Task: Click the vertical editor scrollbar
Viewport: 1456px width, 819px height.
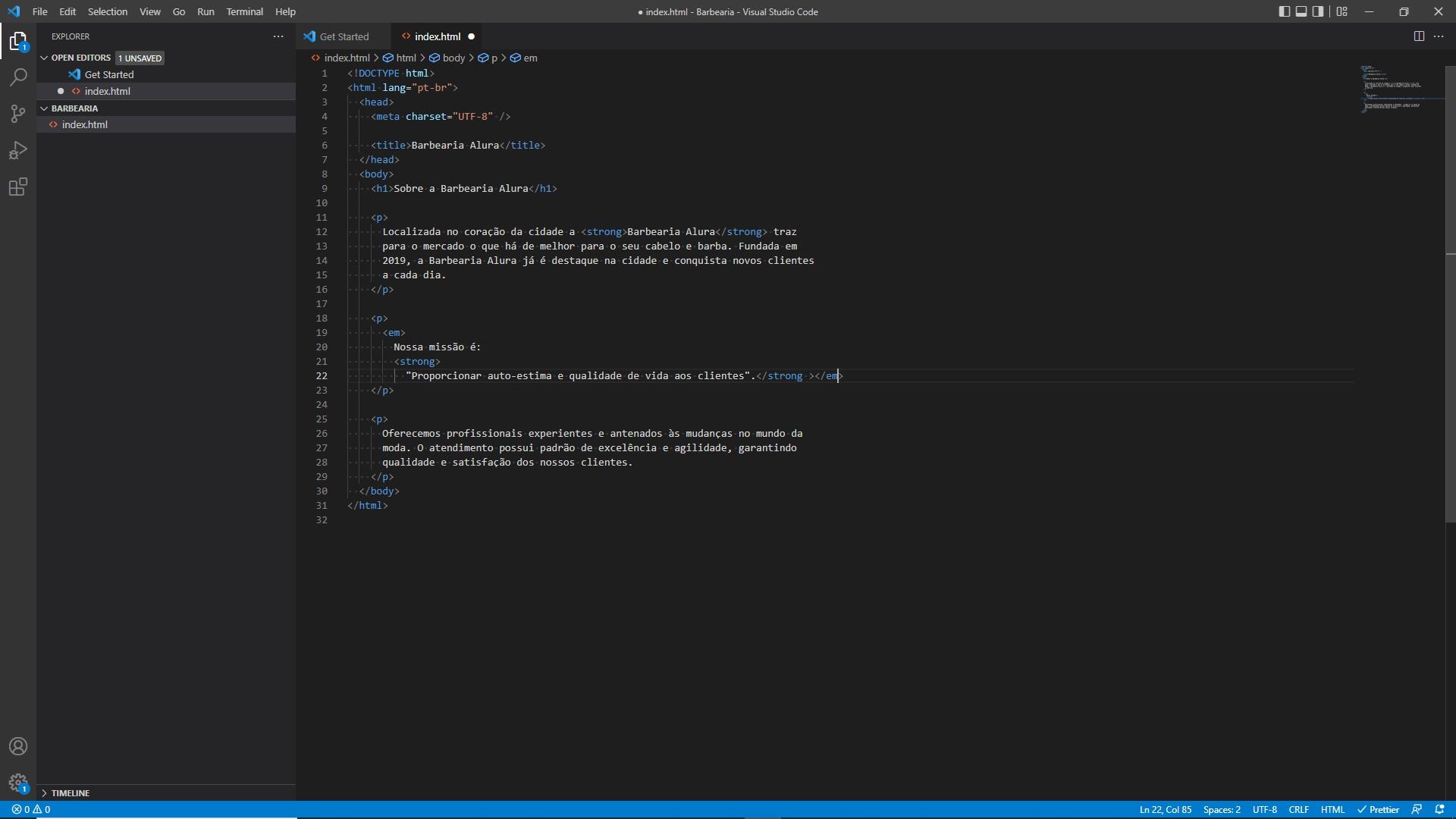Action: tap(1450, 294)
